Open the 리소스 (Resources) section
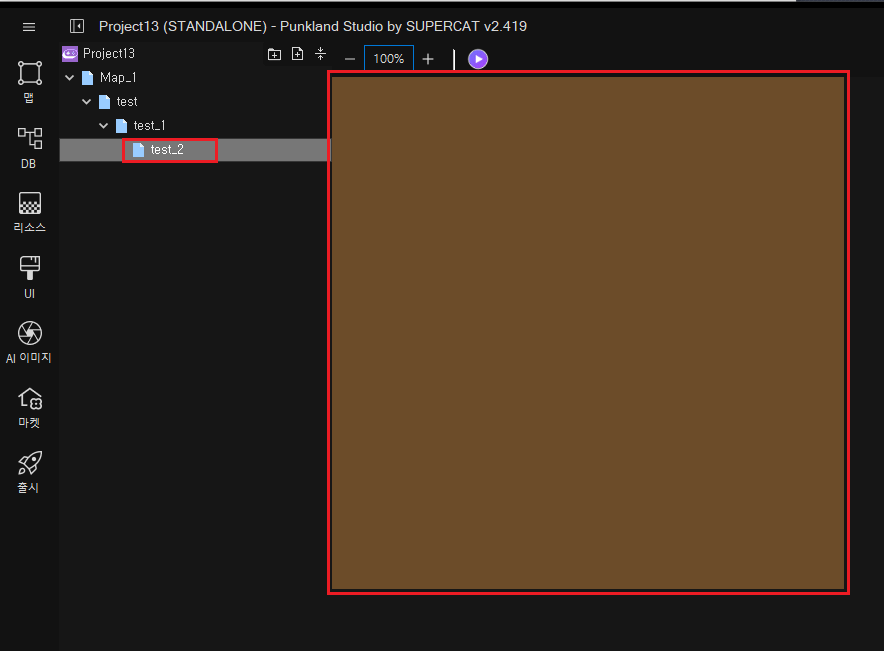884x651 pixels. click(x=29, y=211)
